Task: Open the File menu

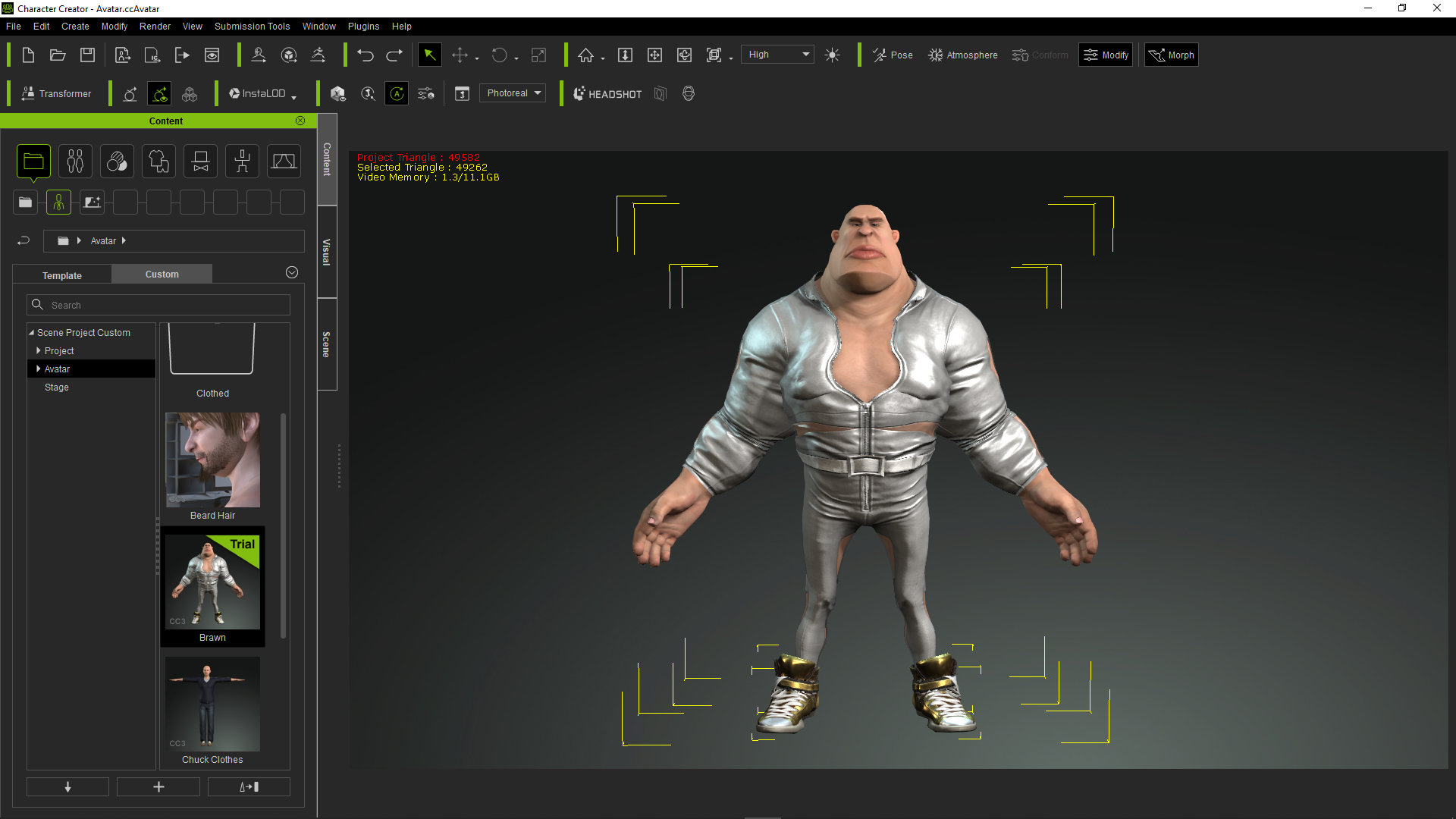Action: (x=13, y=26)
